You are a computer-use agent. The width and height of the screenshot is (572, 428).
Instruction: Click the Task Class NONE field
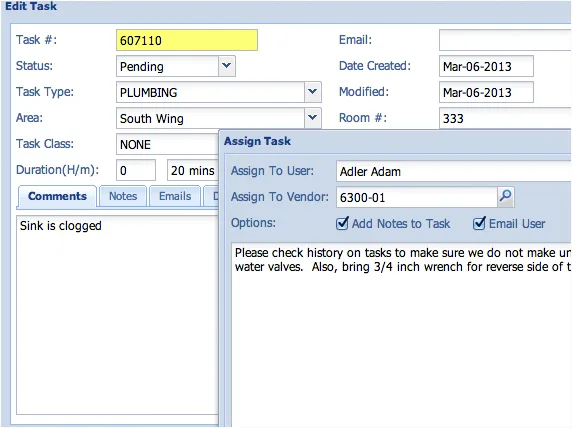click(167, 144)
